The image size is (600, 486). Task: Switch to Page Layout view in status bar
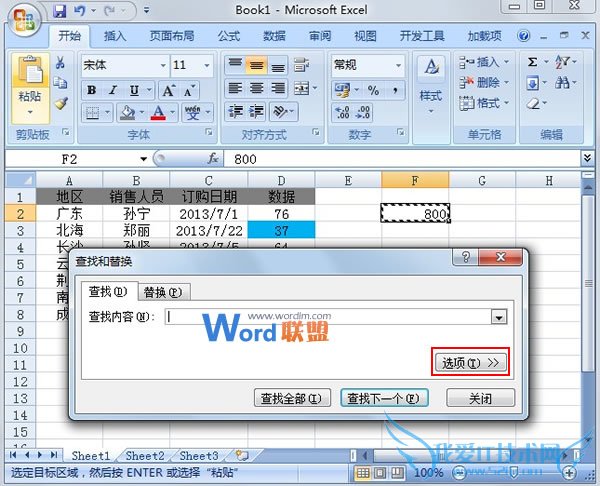point(380,473)
